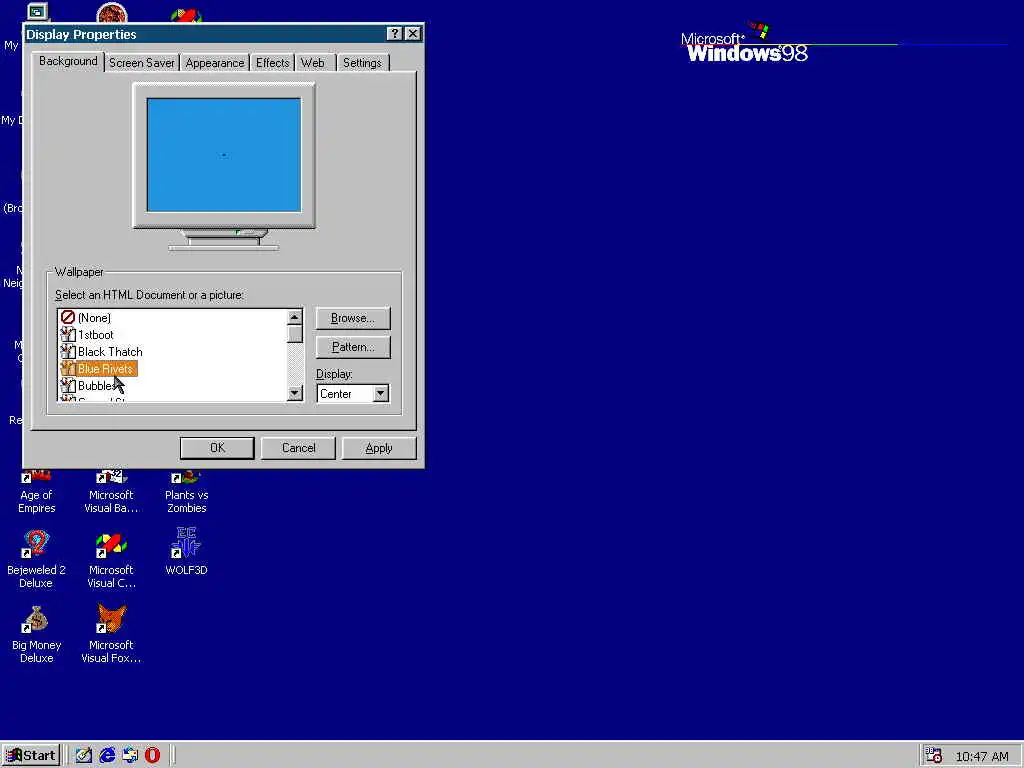
Task: Open the Effects tab
Action: [272, 63]
